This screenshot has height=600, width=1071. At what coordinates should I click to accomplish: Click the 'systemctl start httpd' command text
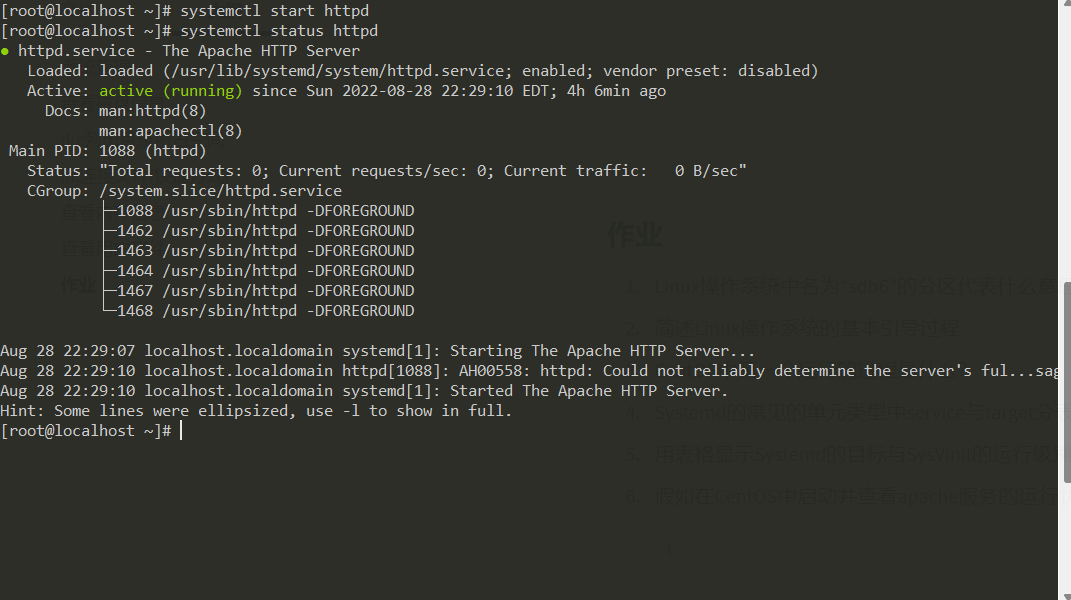[x=274, y=11]
